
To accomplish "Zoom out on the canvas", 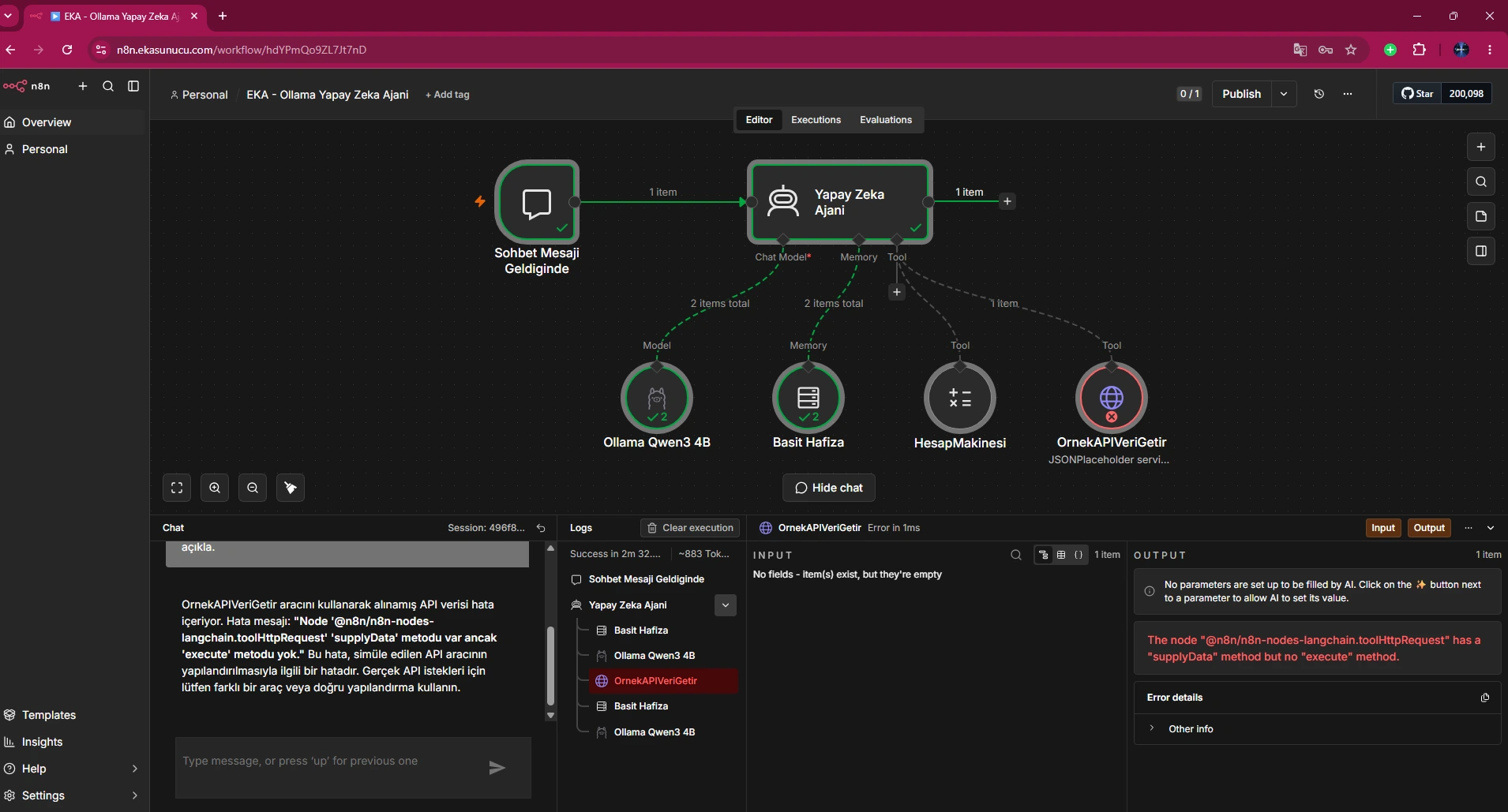I will [x=253, y=488].
